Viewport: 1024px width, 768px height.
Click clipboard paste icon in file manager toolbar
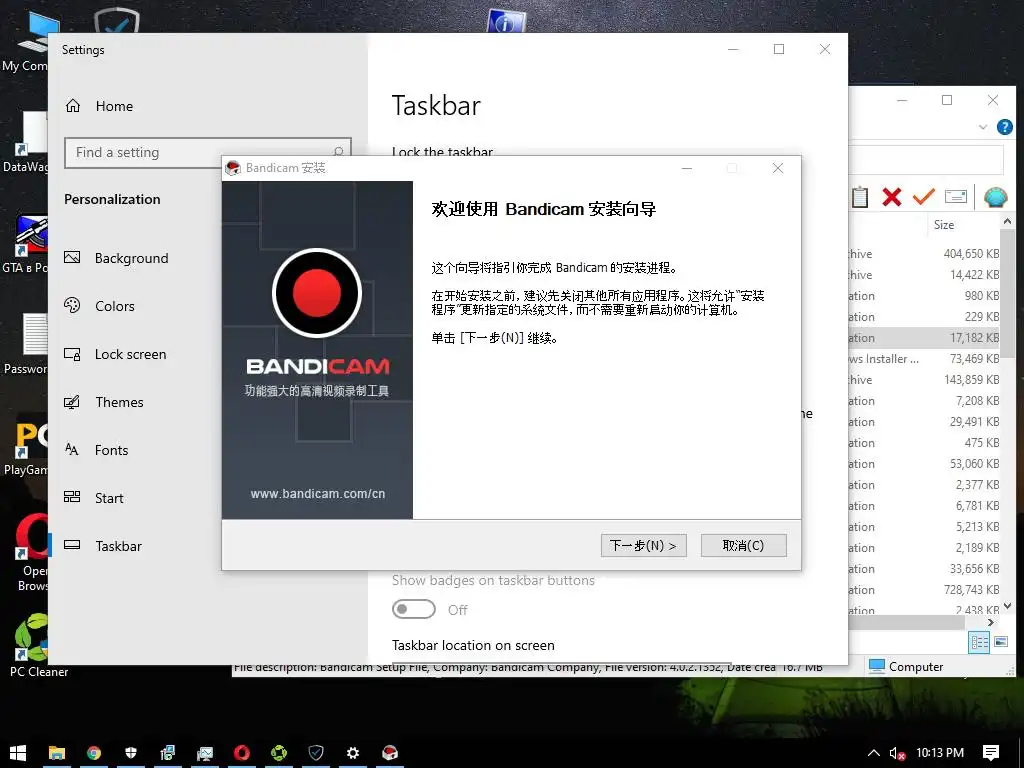[x=860, y=197]
